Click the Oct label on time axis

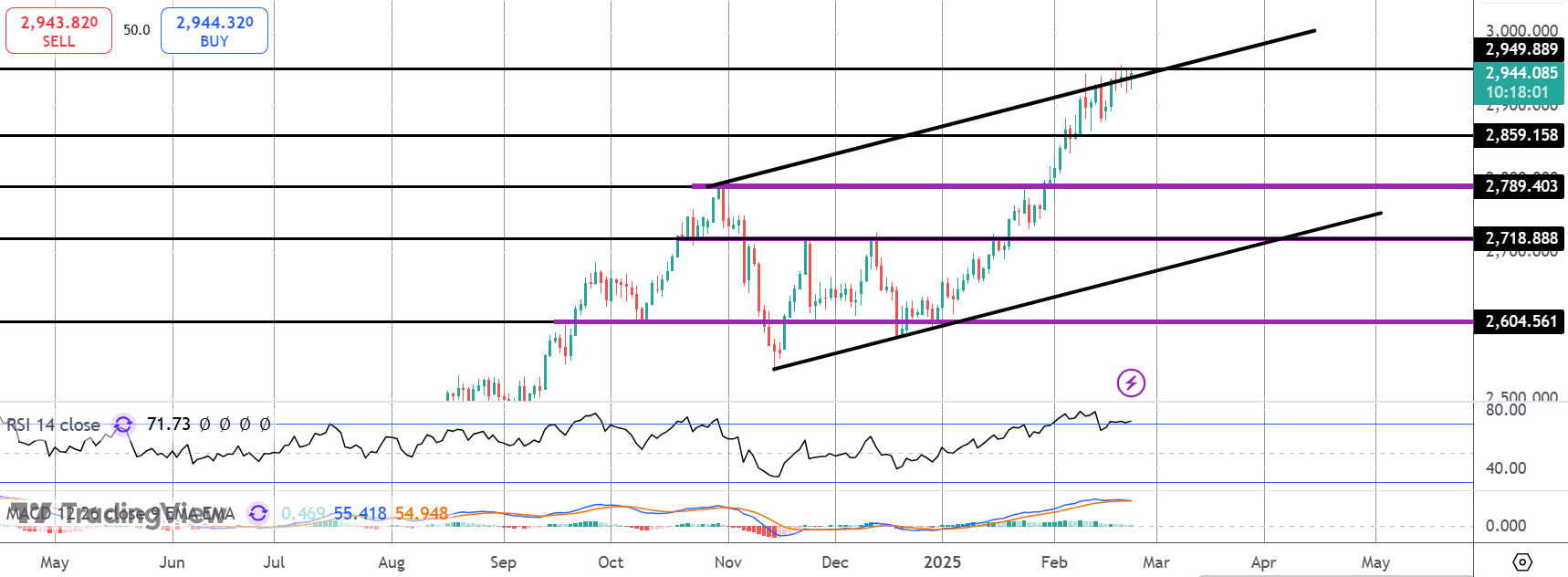click(x=611, y=562)
